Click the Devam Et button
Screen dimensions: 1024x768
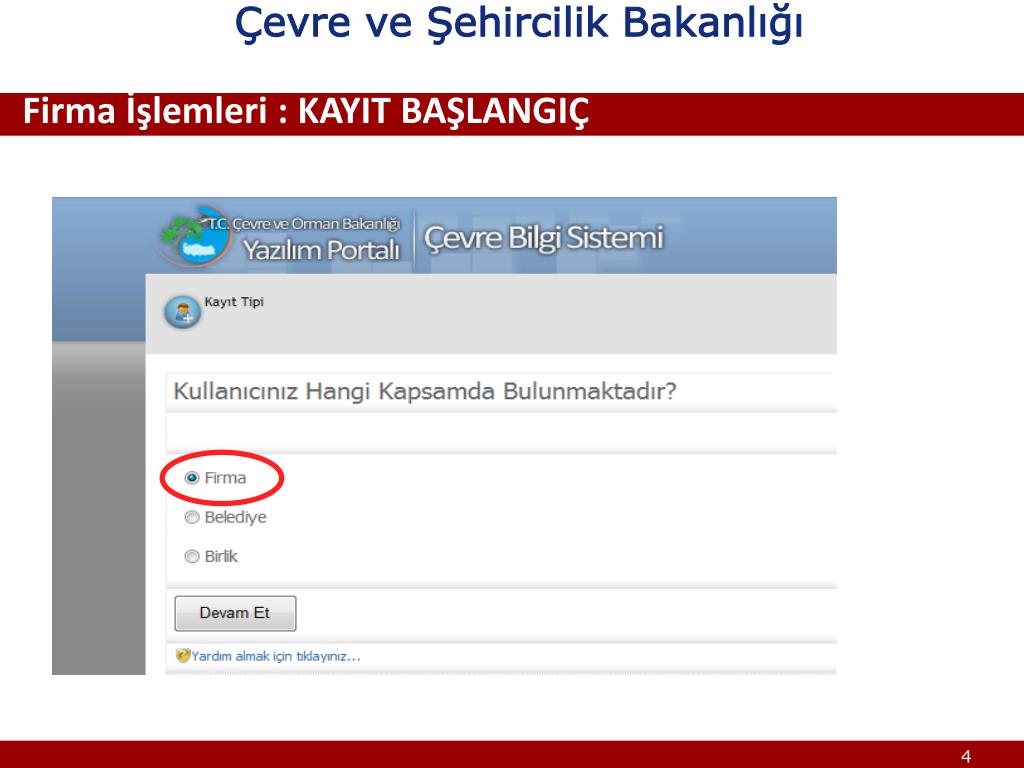[235, 613]
